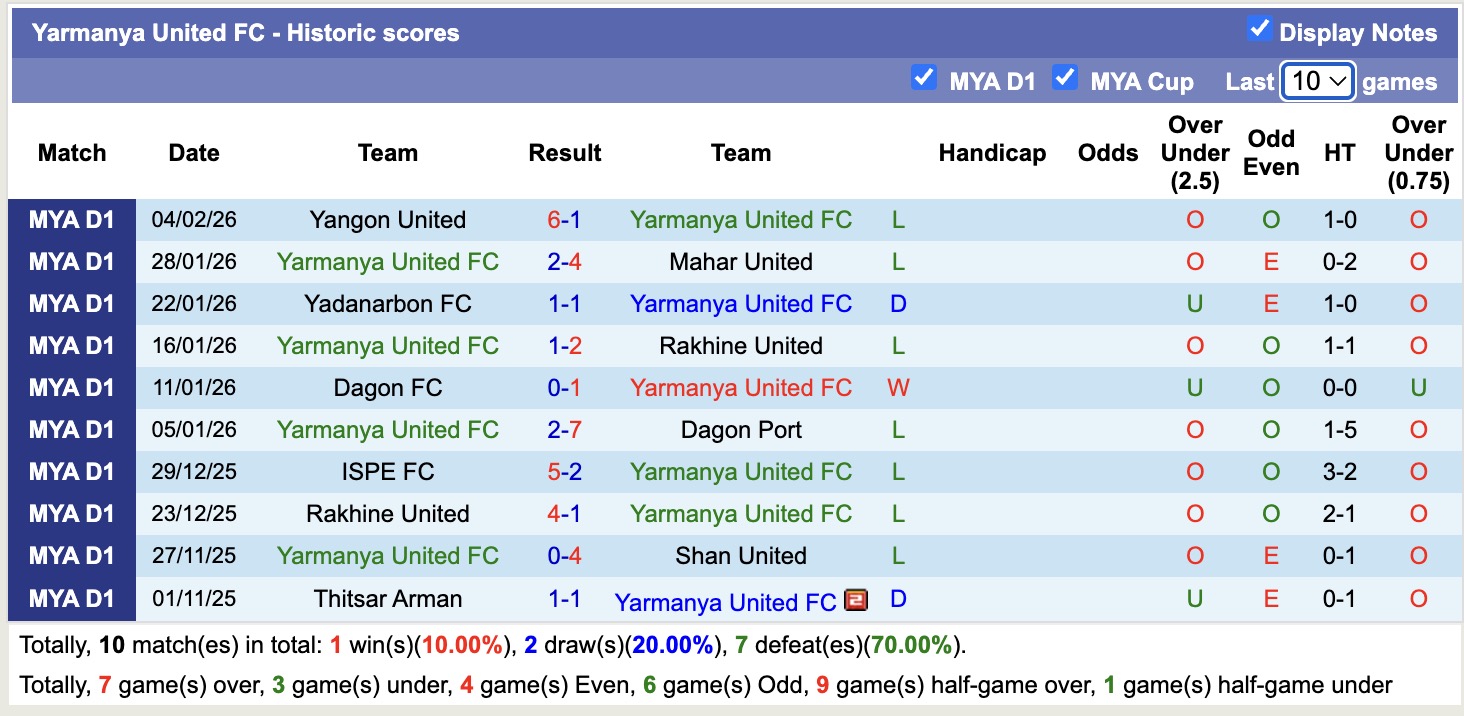Image resolution: width=1464 pixels, height=716 pixels.
Task: Click the 6-1 result of the Yangon United match
Action: coord(565,219)
